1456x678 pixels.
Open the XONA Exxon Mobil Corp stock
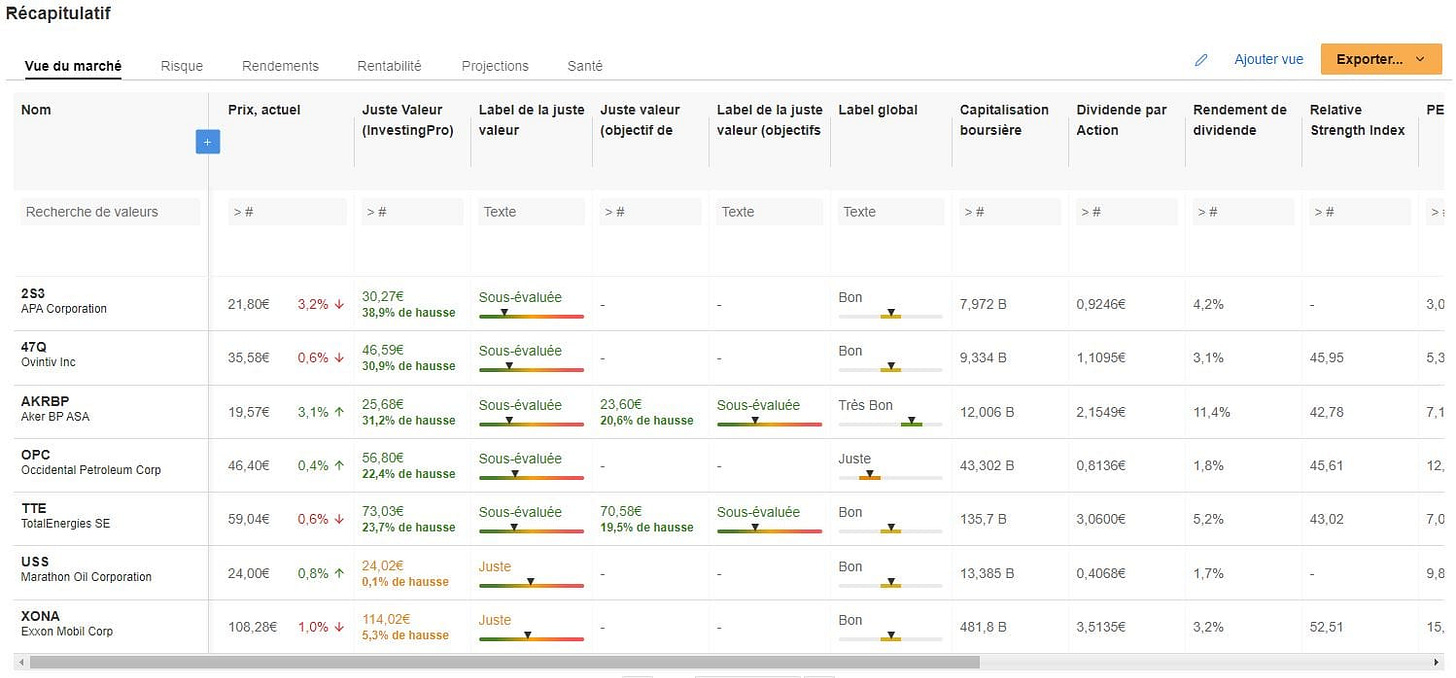(67, 623)
